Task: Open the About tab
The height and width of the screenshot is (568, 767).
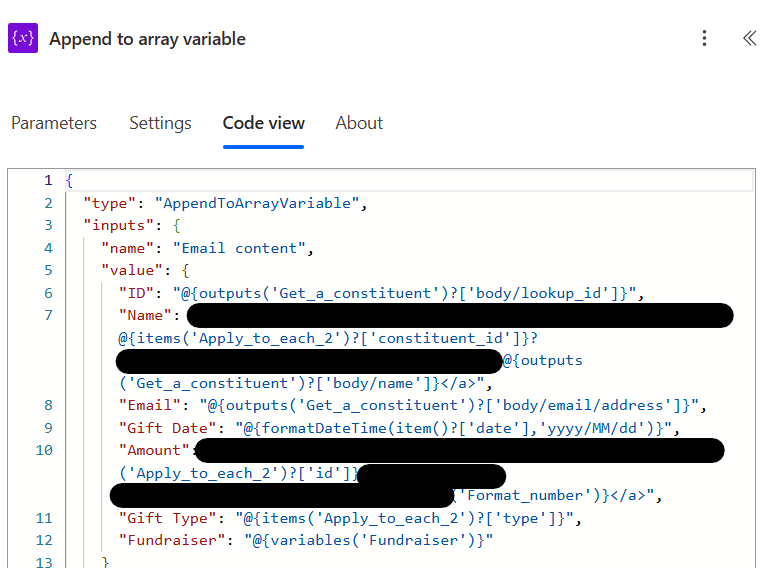Action: [x=359, y=123]
